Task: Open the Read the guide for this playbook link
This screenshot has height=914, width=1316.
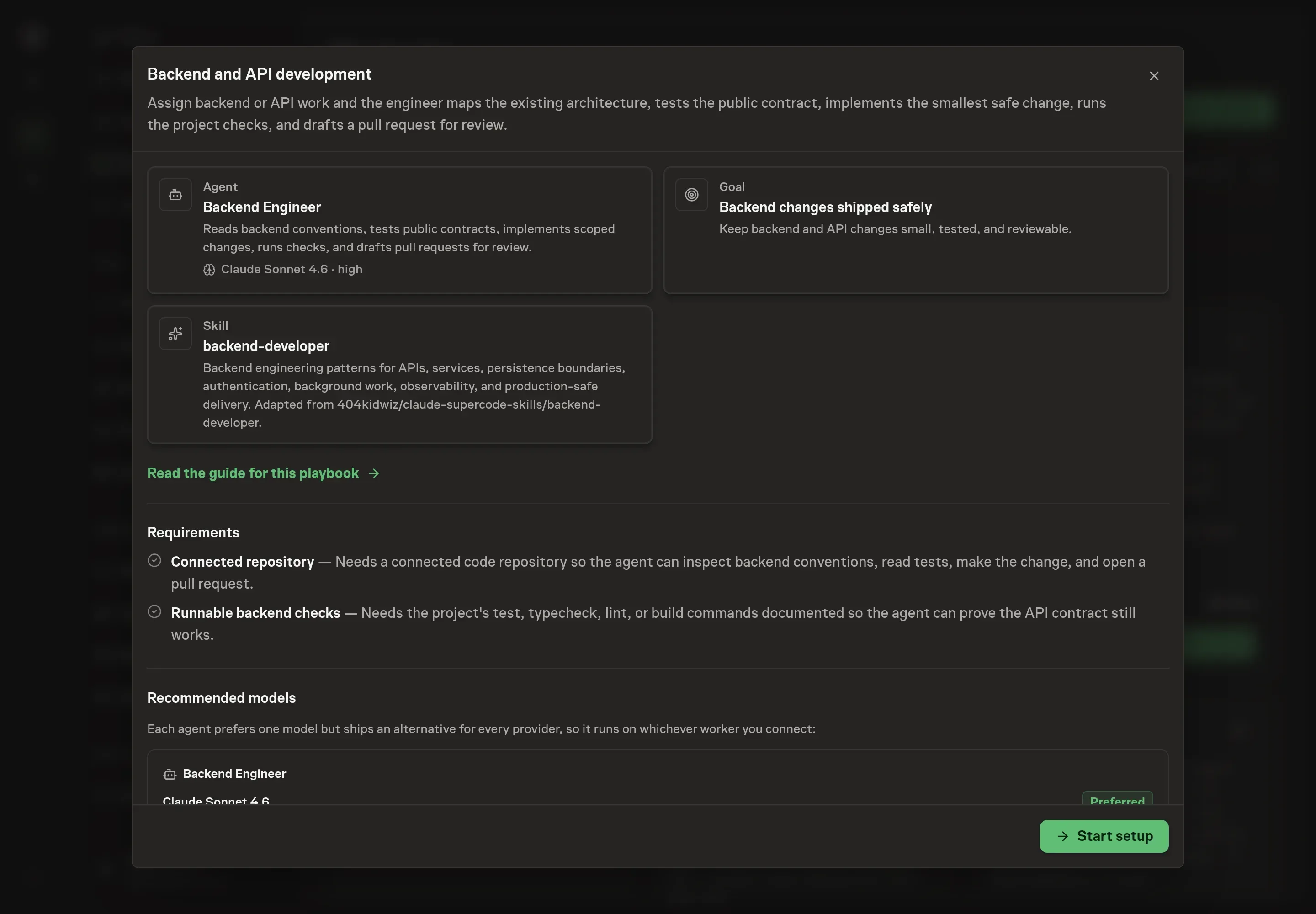Action: (263, 473)
